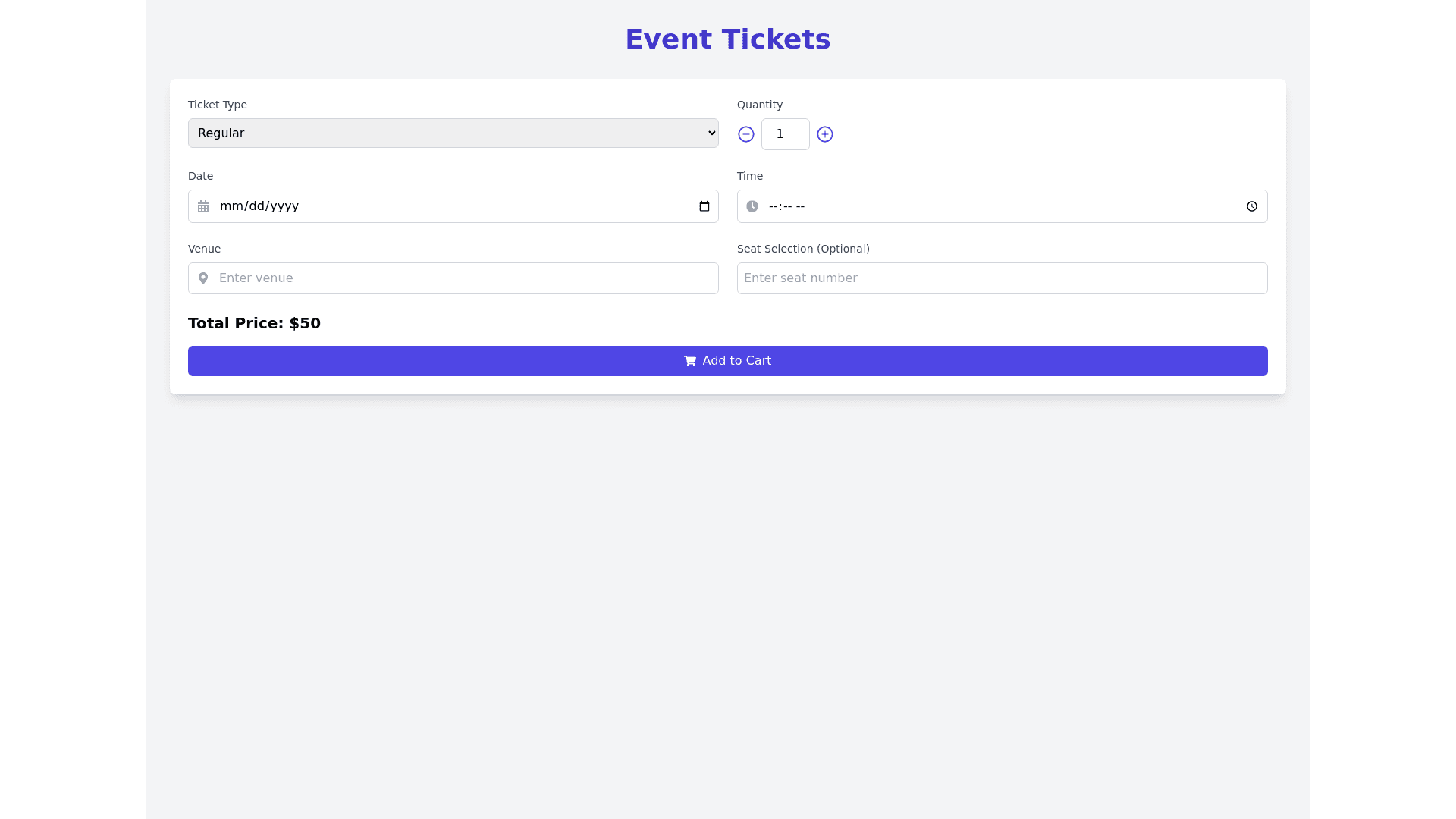Click gray clock icon left of time
The width and height of the screenshot is (1456, 819).
click(x=752, y=206)
